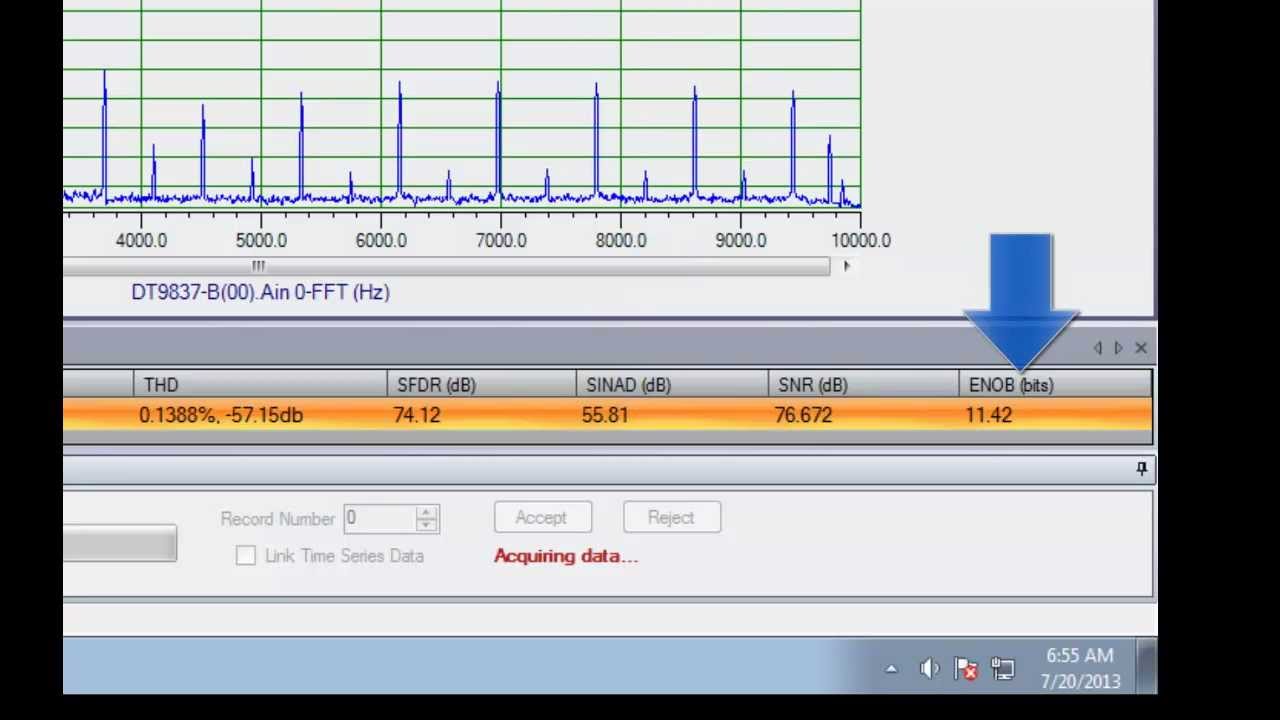Click the 7000.0 frequency axis label

point(501,240)
